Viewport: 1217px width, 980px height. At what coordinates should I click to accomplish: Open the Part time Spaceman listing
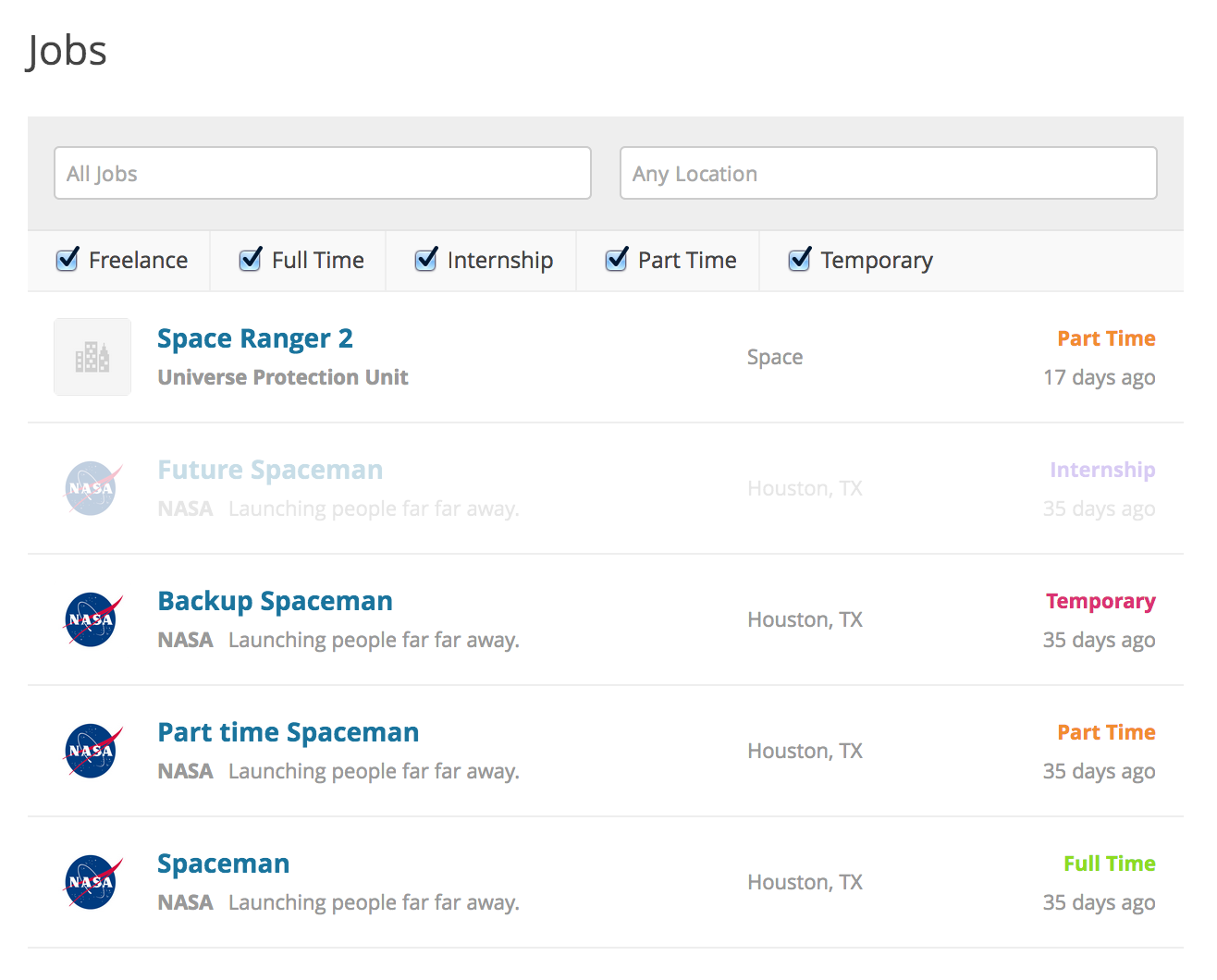click(x=288, y=732)
